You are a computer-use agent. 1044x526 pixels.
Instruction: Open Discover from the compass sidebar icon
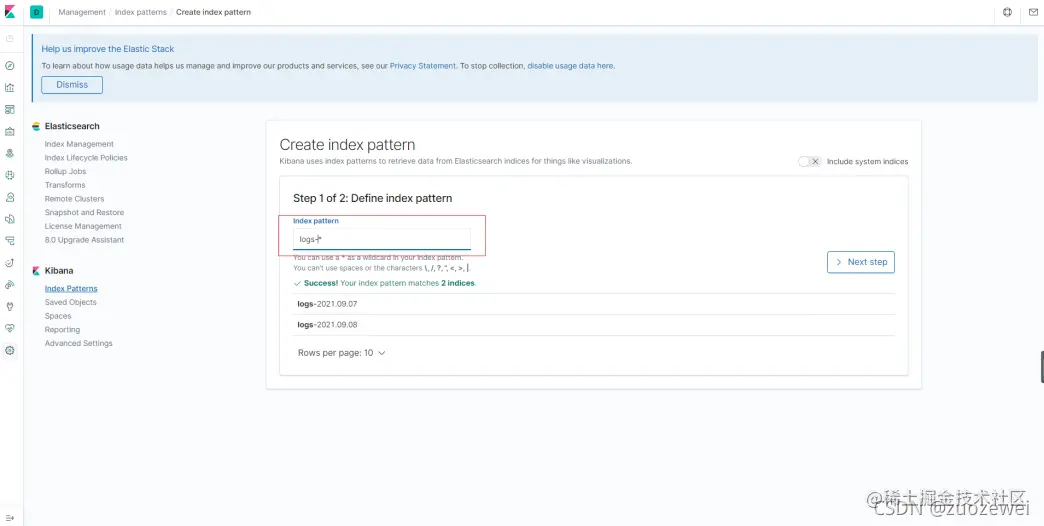10,66
